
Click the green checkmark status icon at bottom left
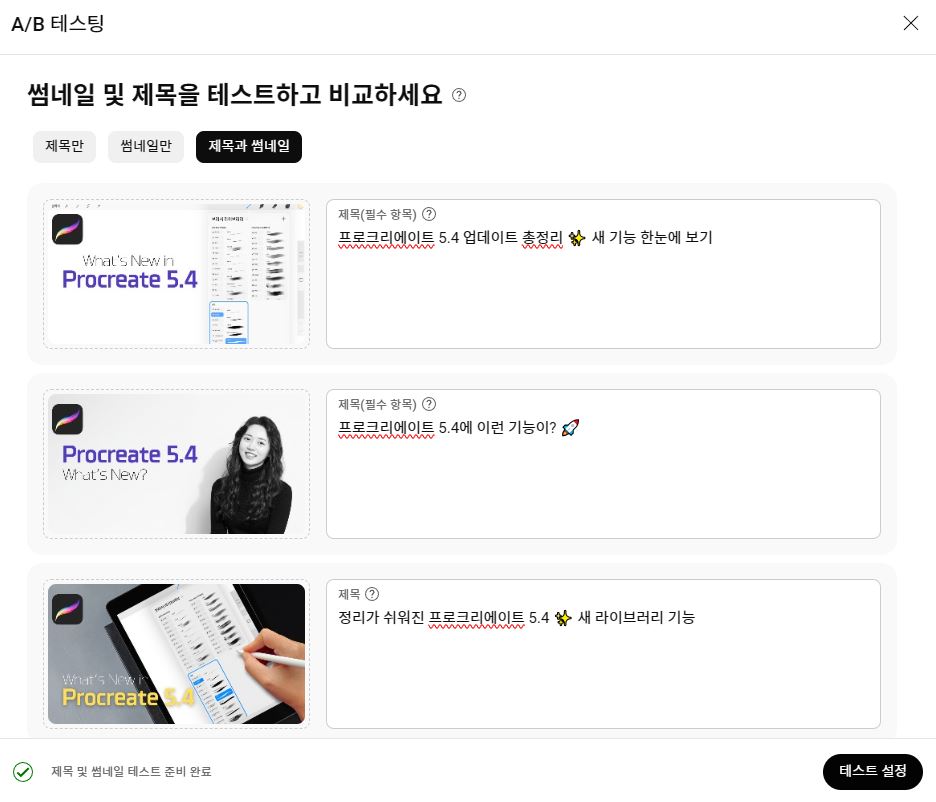[23, 771]
